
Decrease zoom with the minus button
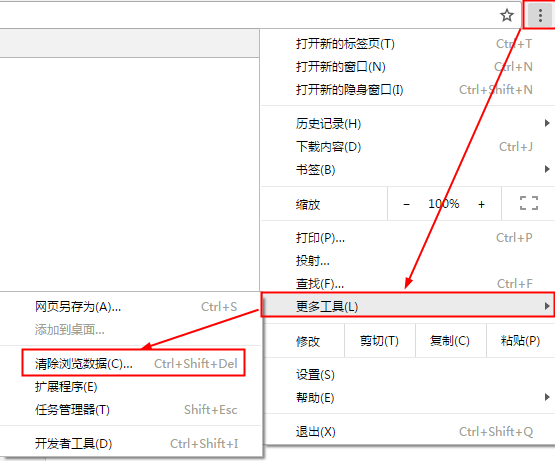(406, 204)
